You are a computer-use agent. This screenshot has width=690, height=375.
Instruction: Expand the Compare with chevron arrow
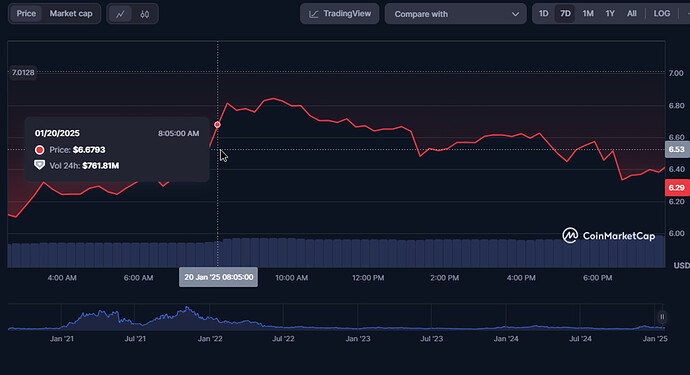coord(515,14)
